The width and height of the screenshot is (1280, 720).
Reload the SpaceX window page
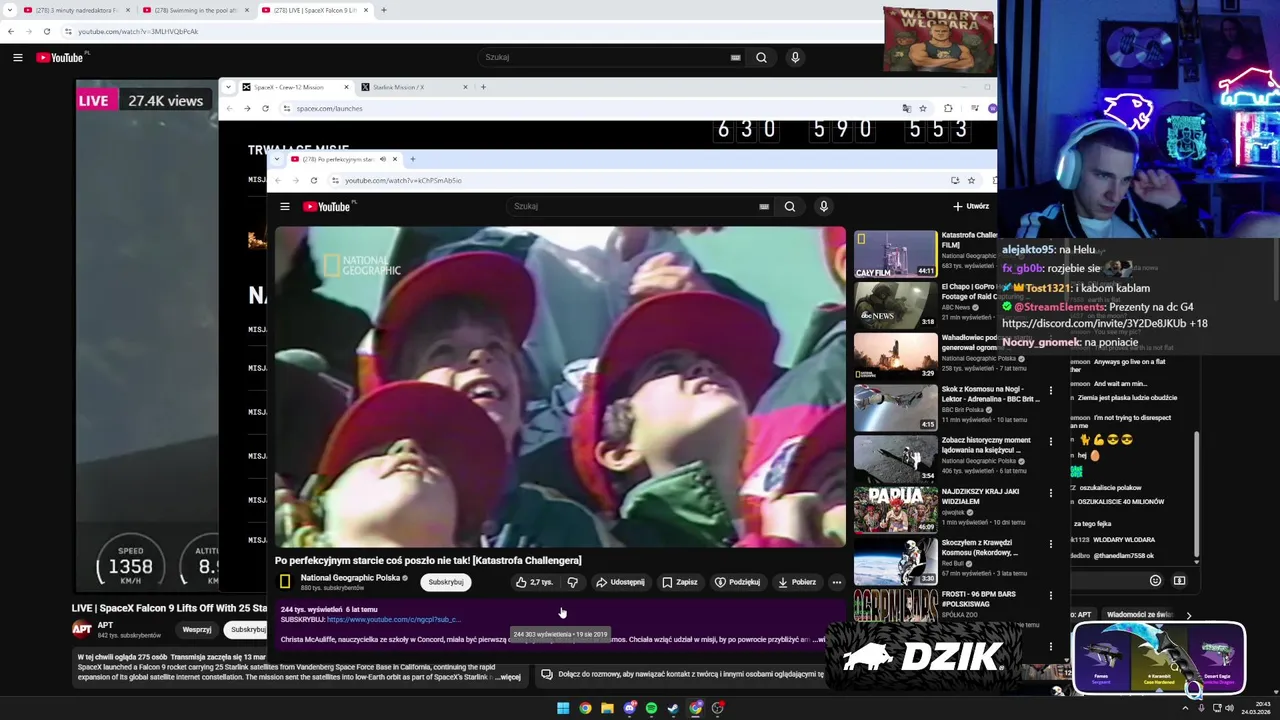265,108
